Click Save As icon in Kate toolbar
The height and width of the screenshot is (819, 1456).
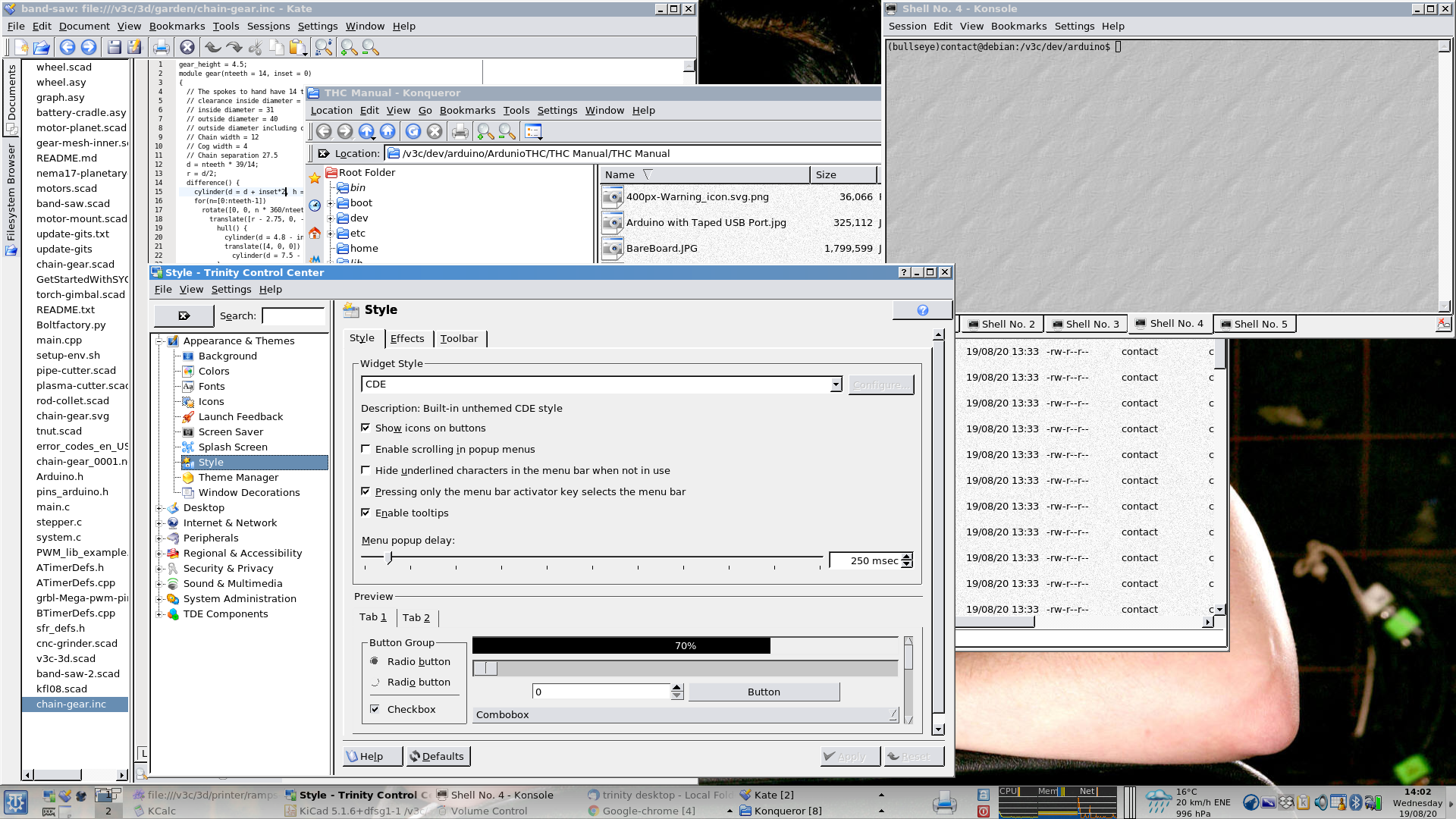tap(135, 47)
